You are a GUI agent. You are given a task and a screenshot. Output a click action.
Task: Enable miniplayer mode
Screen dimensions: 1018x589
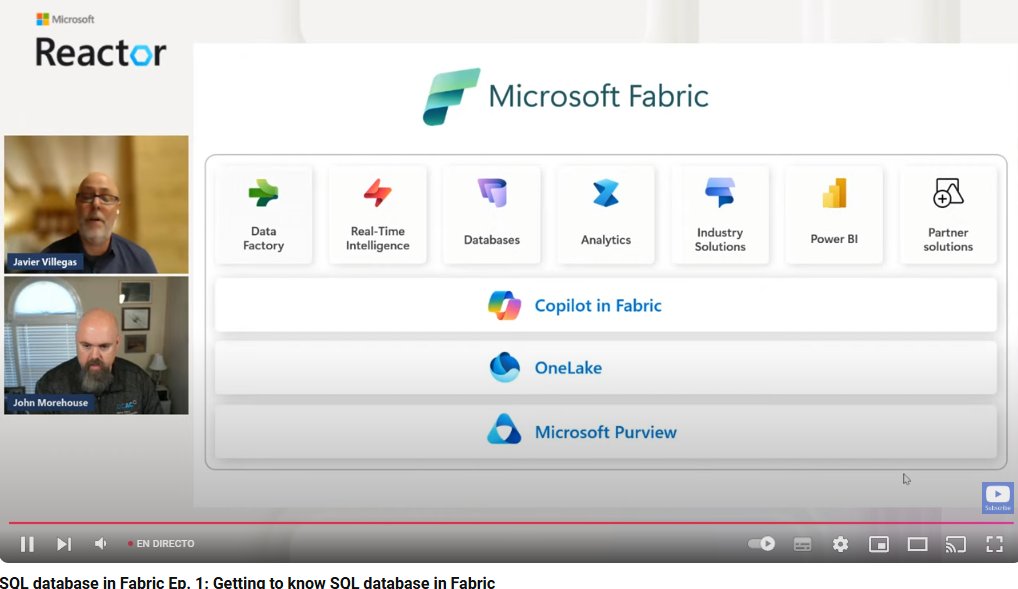pyautogui.click(x=878, y=544)
